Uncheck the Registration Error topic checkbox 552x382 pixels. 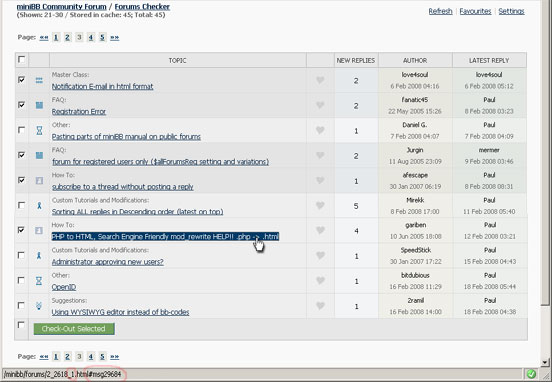pyautogui.click(x=21, y=105)
